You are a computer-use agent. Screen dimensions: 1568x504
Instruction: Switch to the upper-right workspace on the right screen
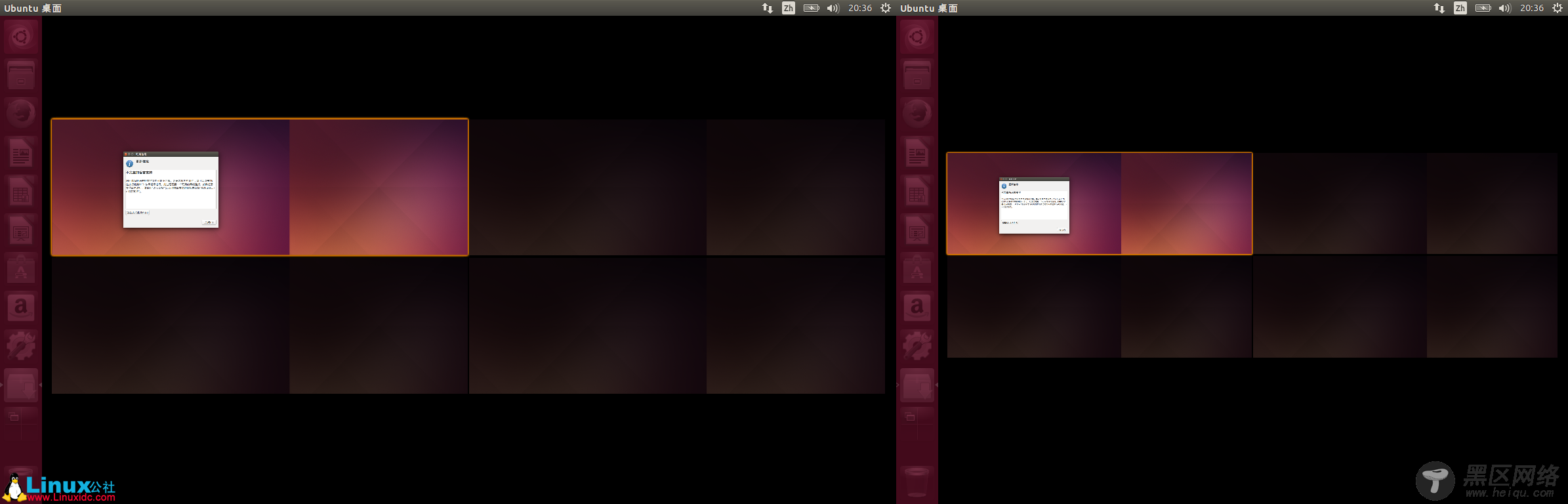click(1405, 203)
